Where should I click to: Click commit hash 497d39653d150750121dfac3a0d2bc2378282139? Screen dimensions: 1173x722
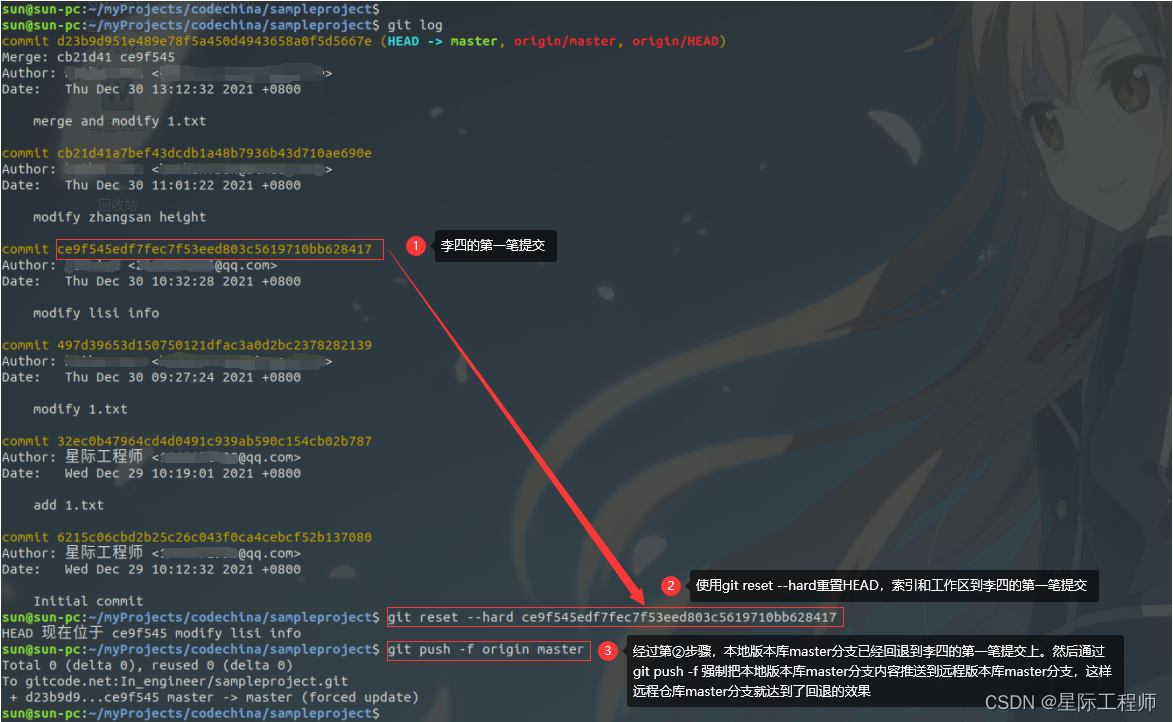[x=214, y=345]
